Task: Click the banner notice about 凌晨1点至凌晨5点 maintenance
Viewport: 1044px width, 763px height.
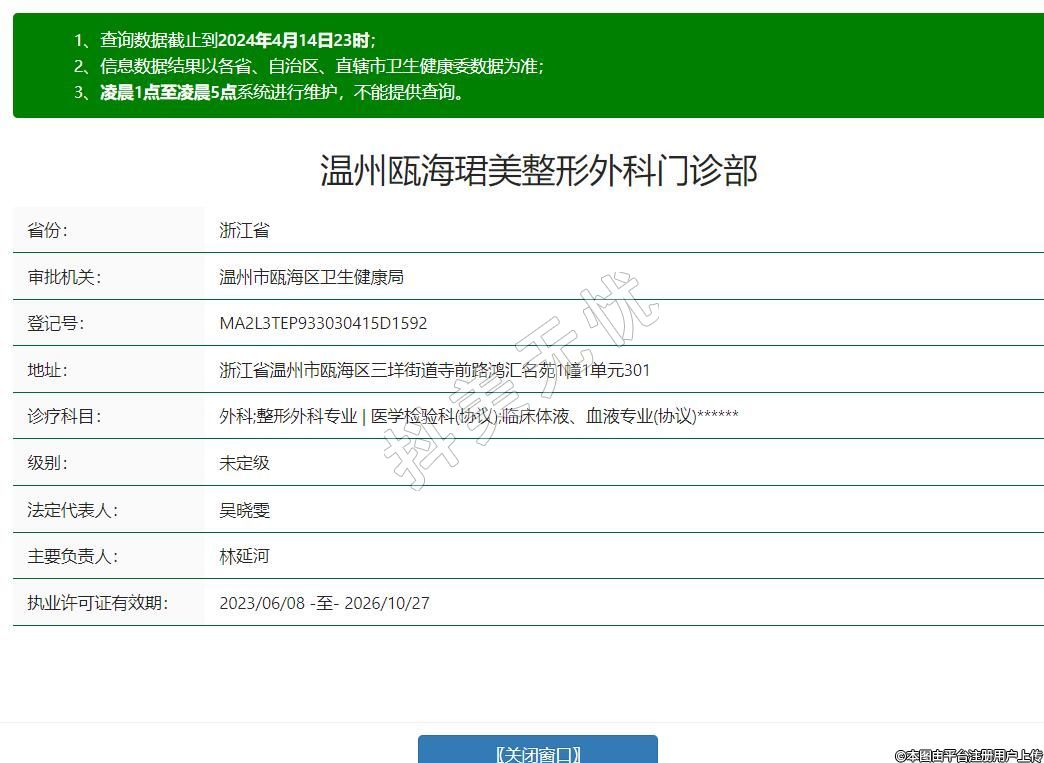Action: [x=270, y=92]
